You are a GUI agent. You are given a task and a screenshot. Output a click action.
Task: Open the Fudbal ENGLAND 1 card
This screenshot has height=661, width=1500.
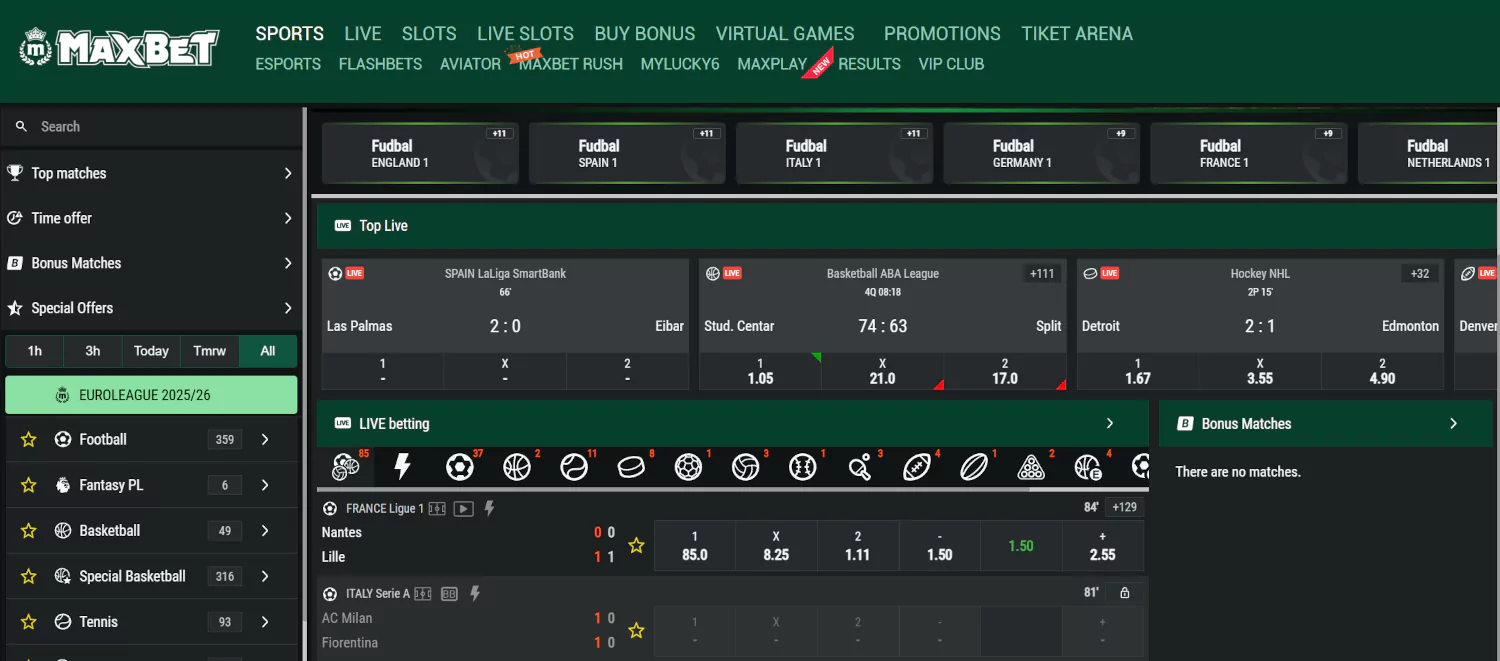click(420, 153)
